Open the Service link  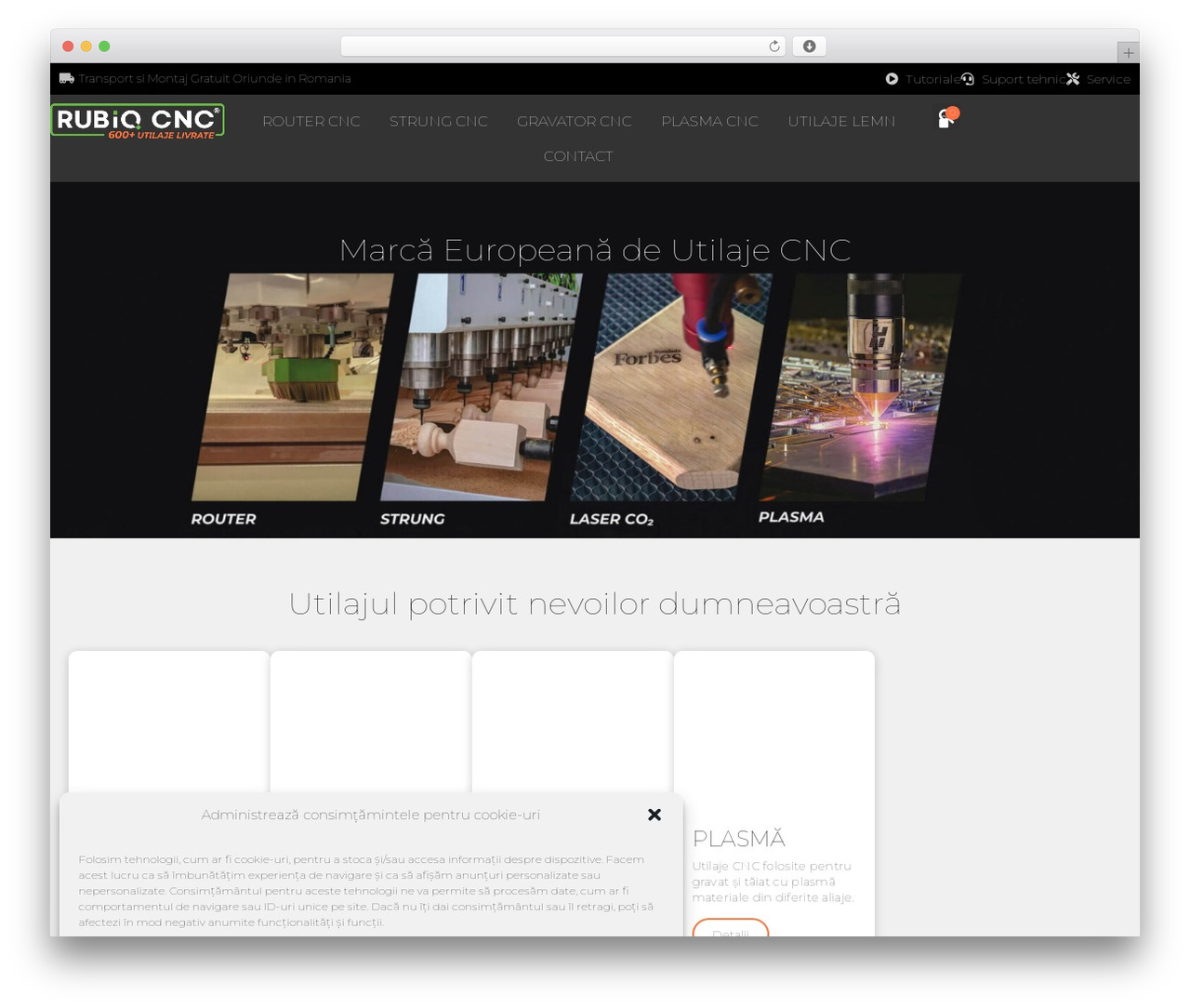tap(1108, 79)
